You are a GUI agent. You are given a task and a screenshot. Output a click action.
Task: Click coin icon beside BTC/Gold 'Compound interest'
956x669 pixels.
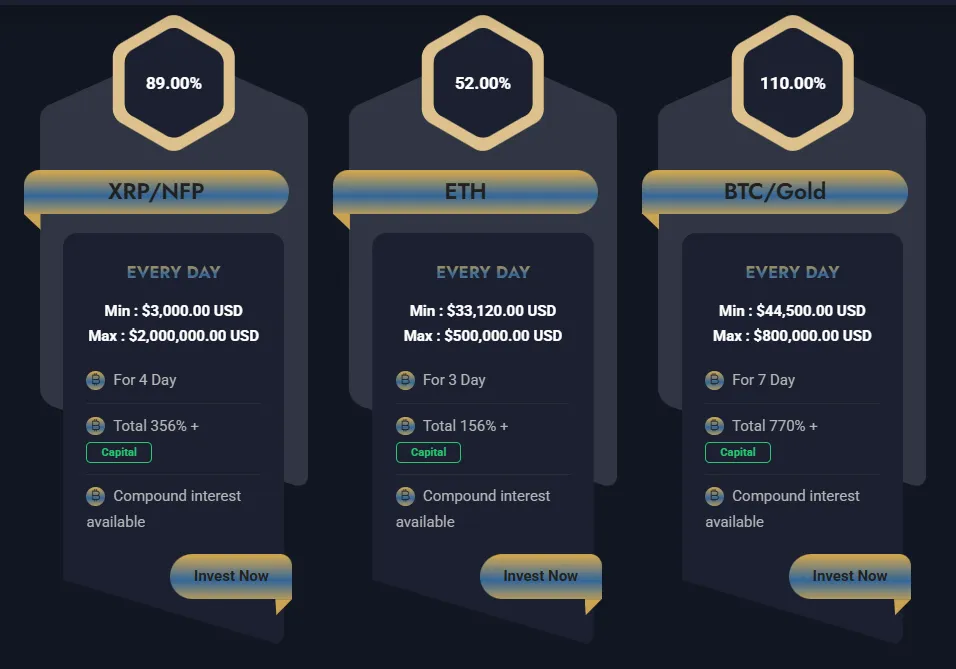pos(714,496)
